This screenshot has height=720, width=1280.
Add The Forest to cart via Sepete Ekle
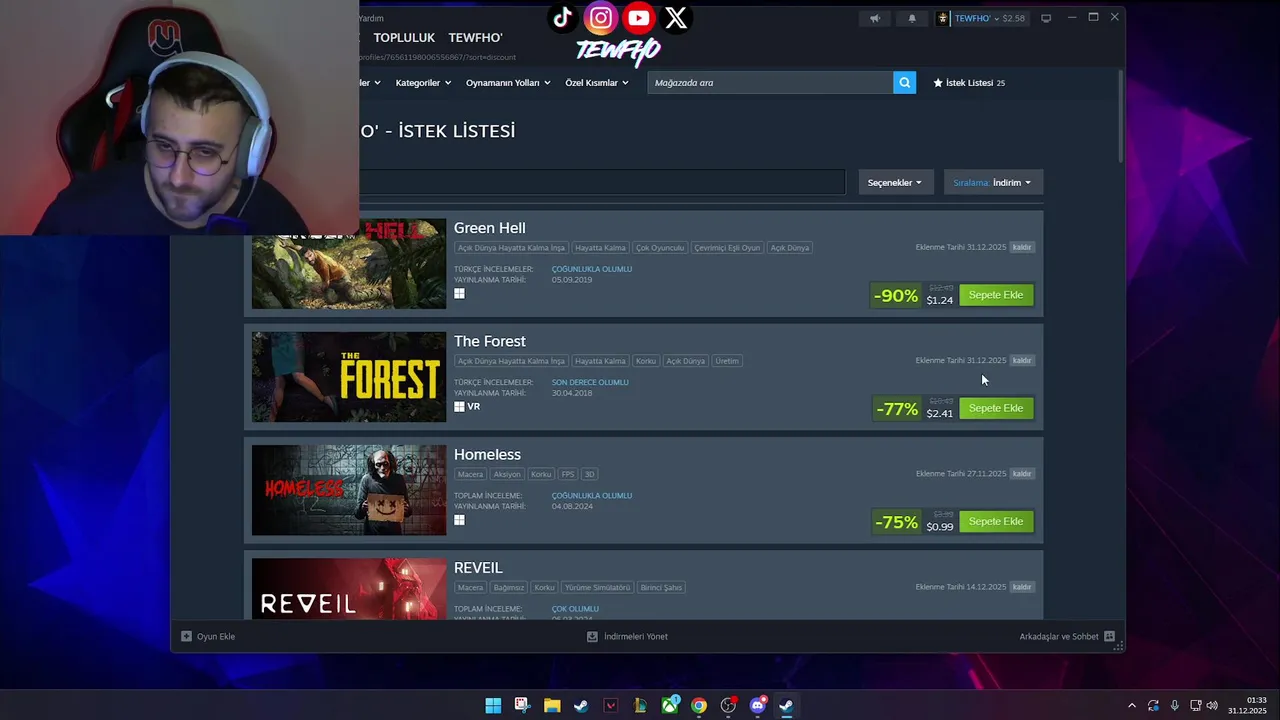point(996,408)
